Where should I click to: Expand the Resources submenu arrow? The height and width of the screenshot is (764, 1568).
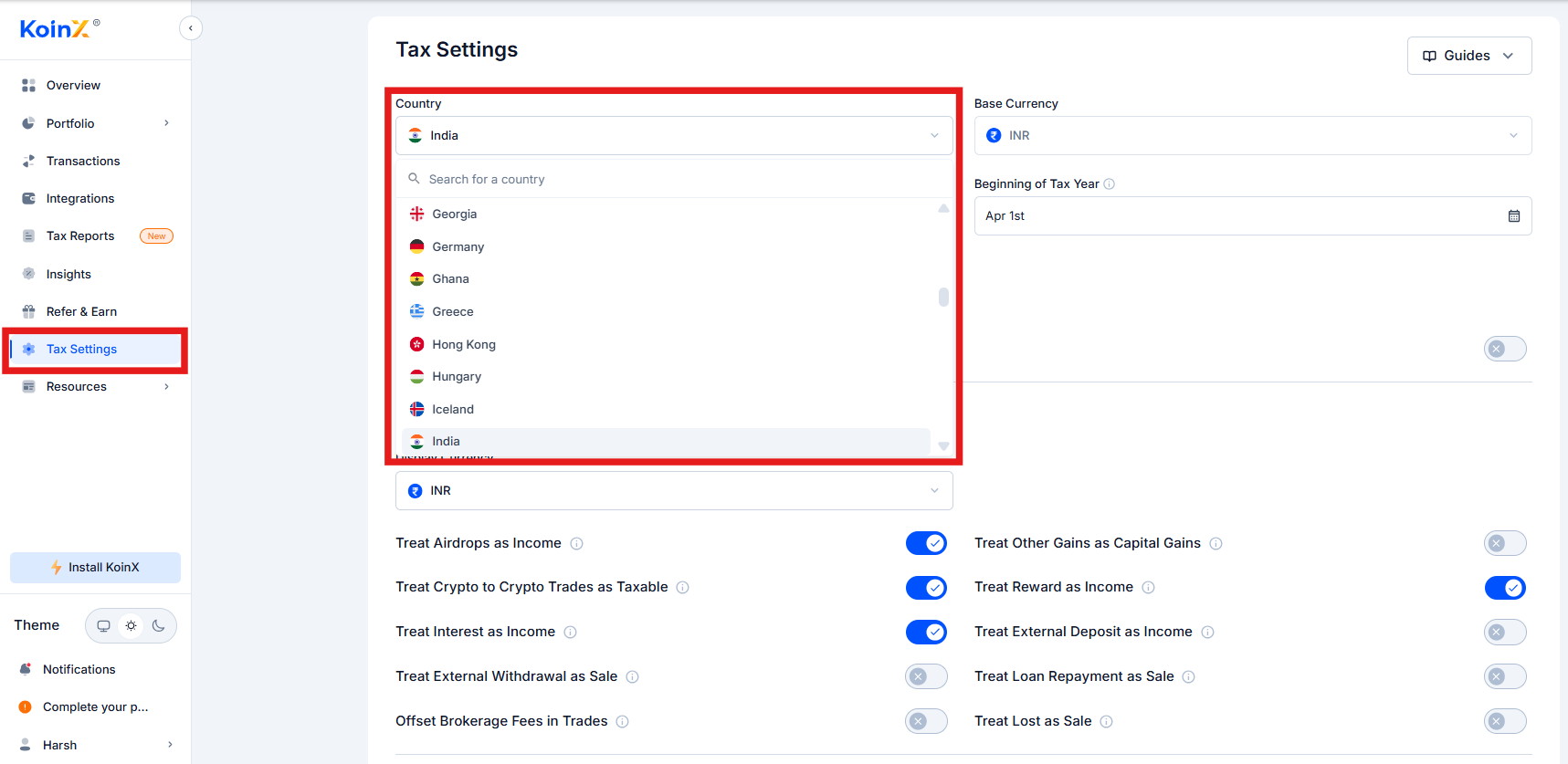click(x=166, y=386)
